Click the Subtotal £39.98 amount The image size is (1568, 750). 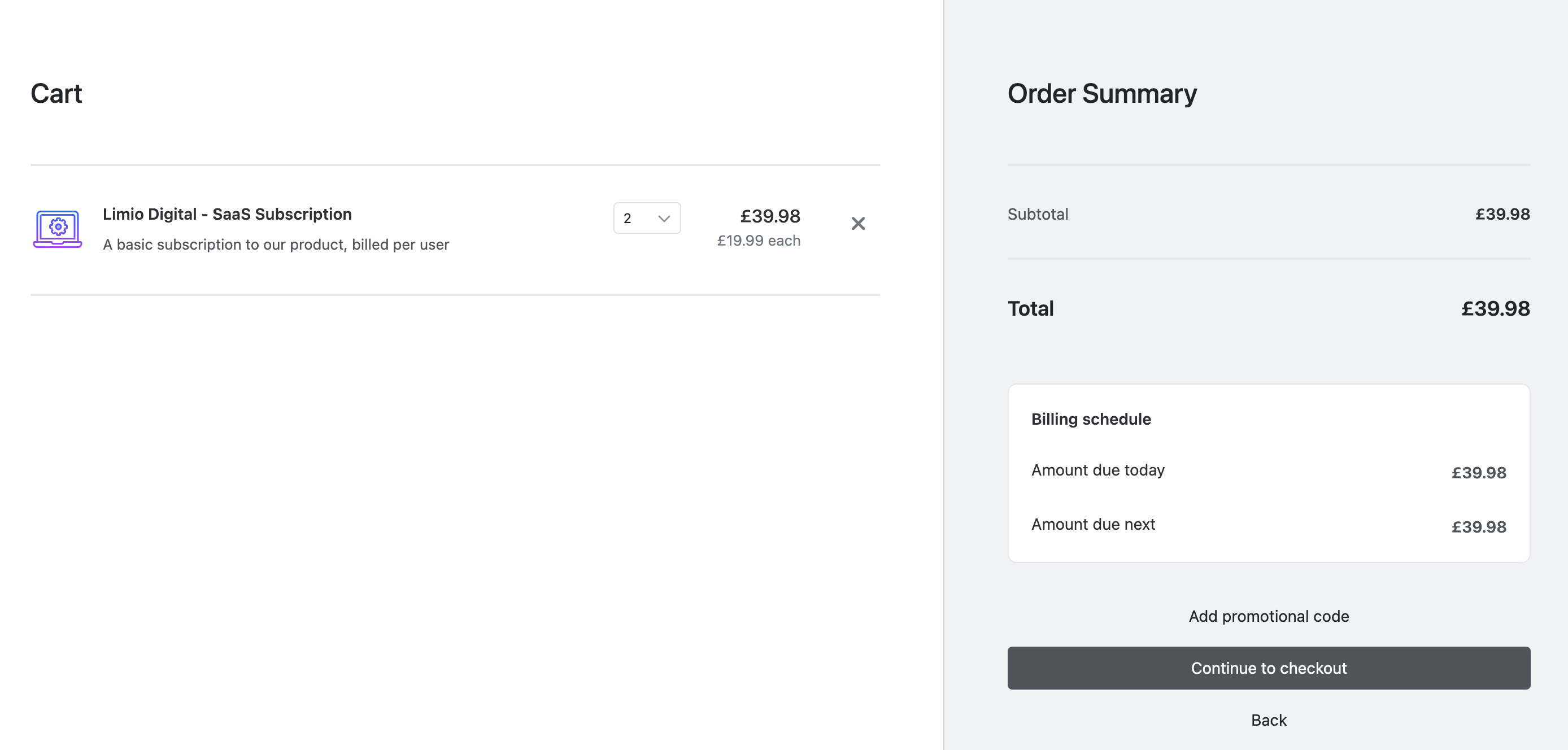1502,214
